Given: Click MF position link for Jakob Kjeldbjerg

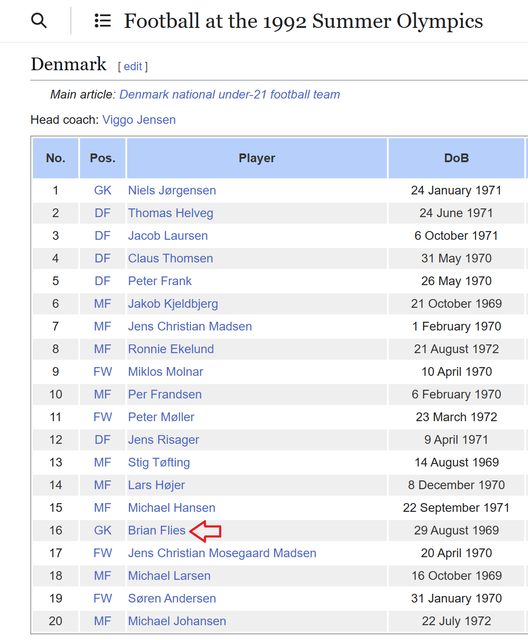Looking at the screenshot, I should tap(102, 304).
